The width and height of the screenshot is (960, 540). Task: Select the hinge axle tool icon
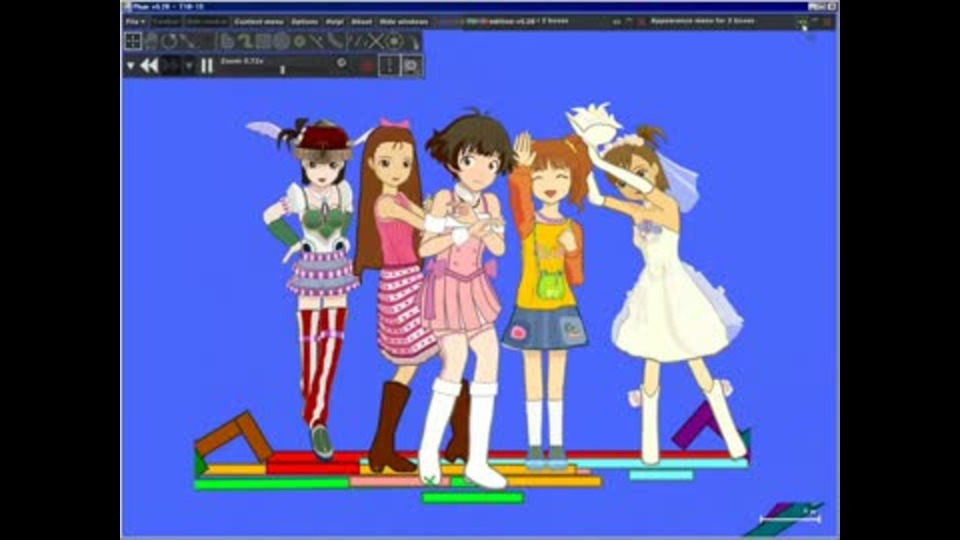[394, 41]
